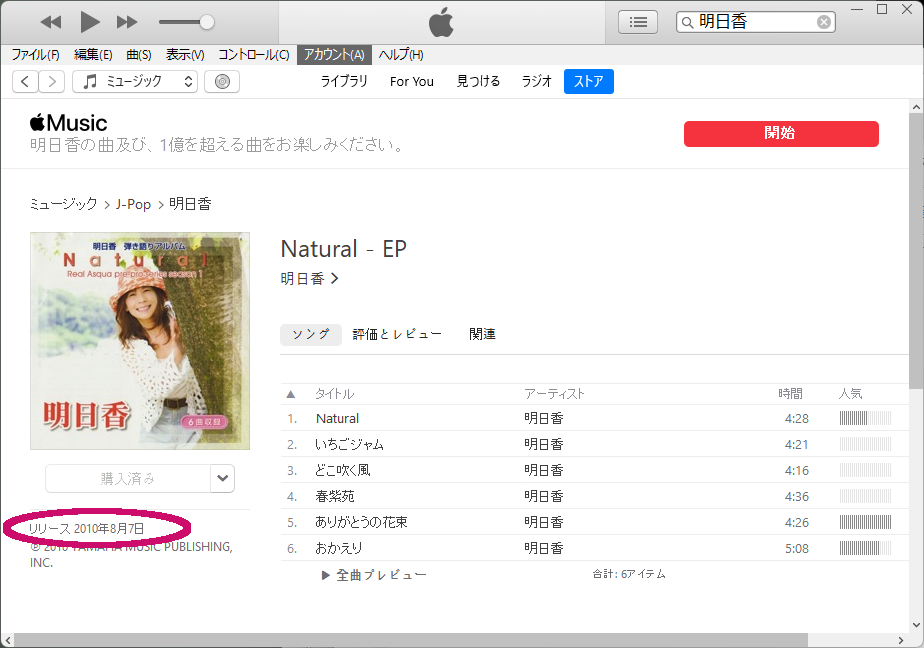This screenshot has width=924, height=648.
Task: Click the search magnifier icon
Action: (687, 23)
